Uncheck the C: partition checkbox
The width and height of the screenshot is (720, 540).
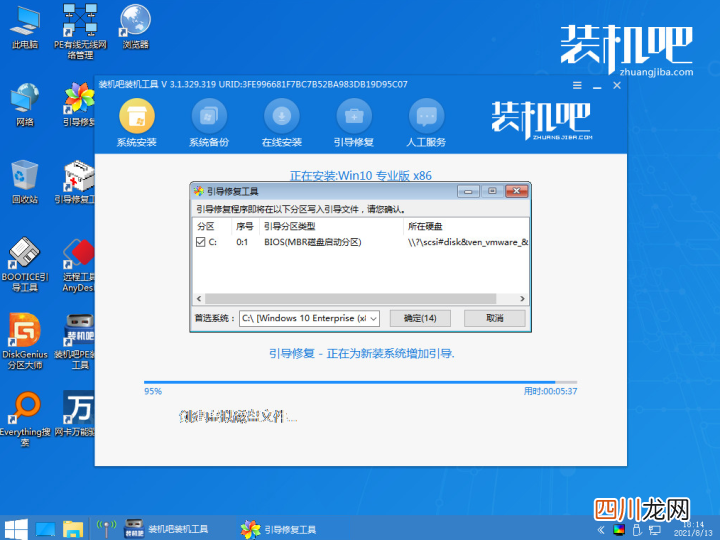(x=200, y=242)
